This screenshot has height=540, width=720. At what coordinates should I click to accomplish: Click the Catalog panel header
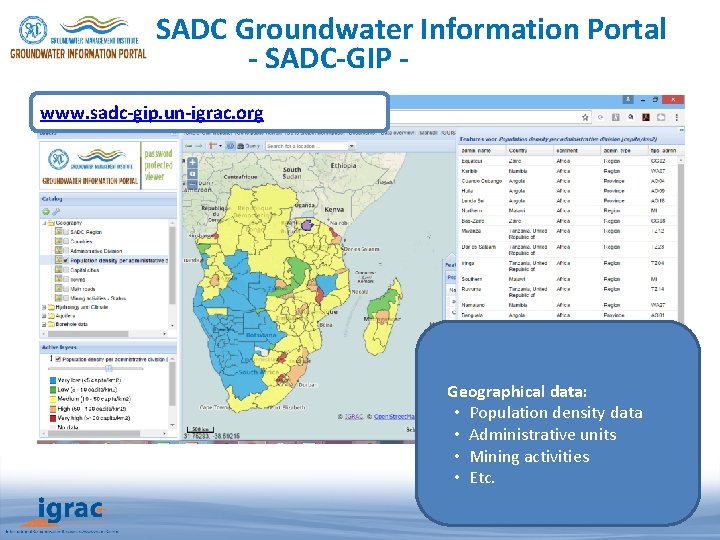point(107,199)
